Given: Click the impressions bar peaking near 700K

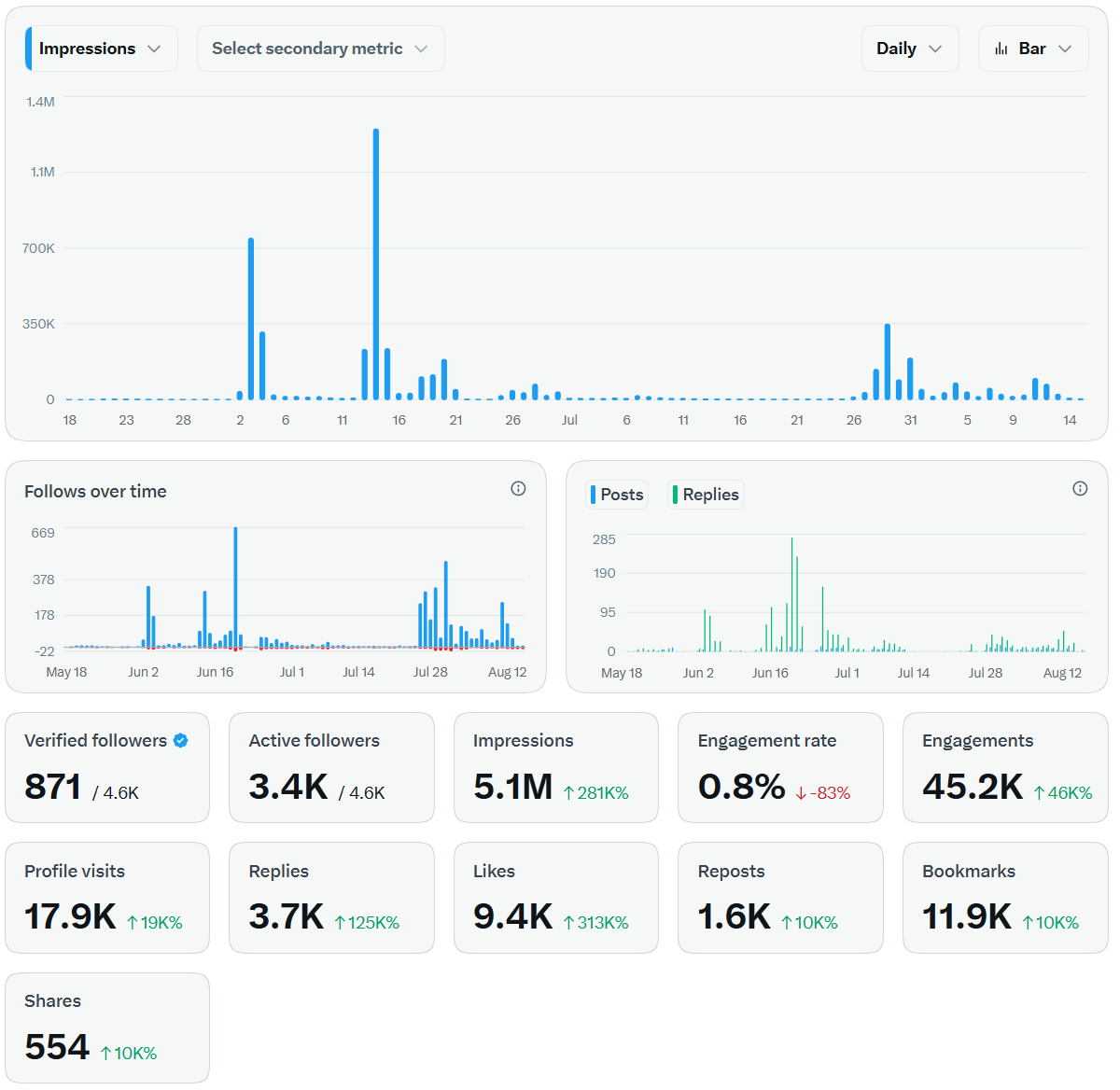Looking at the screenshot, I should 251,319.
